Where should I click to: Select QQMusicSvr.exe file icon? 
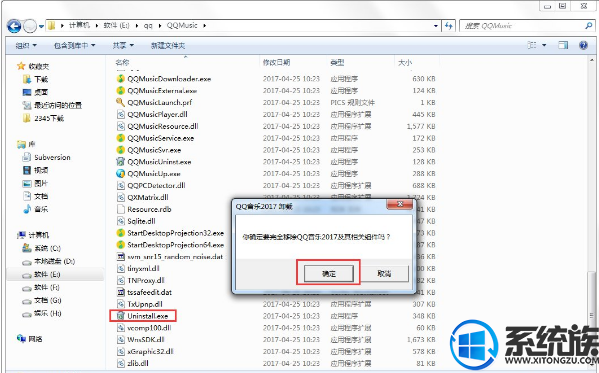click(x=121, y=150)
